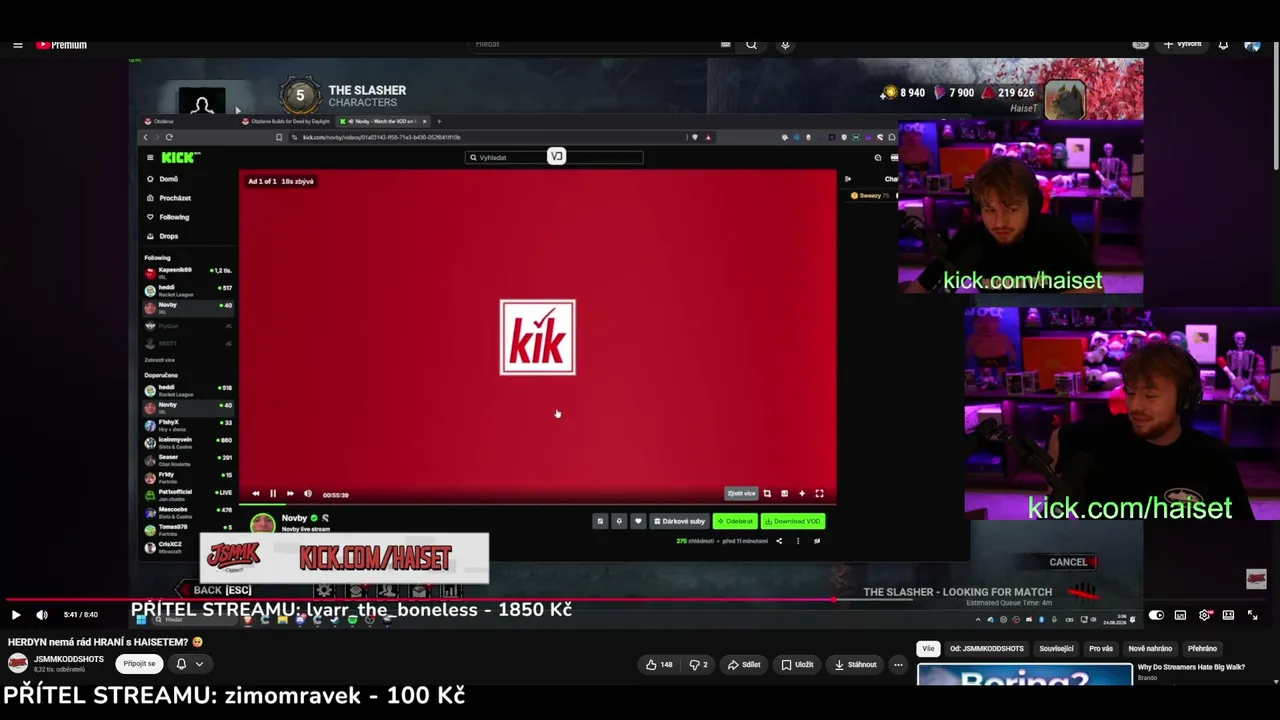1280x720 pixels.
Task: Open Following in the Kick sidebar
Action: [x=173, y=217]
